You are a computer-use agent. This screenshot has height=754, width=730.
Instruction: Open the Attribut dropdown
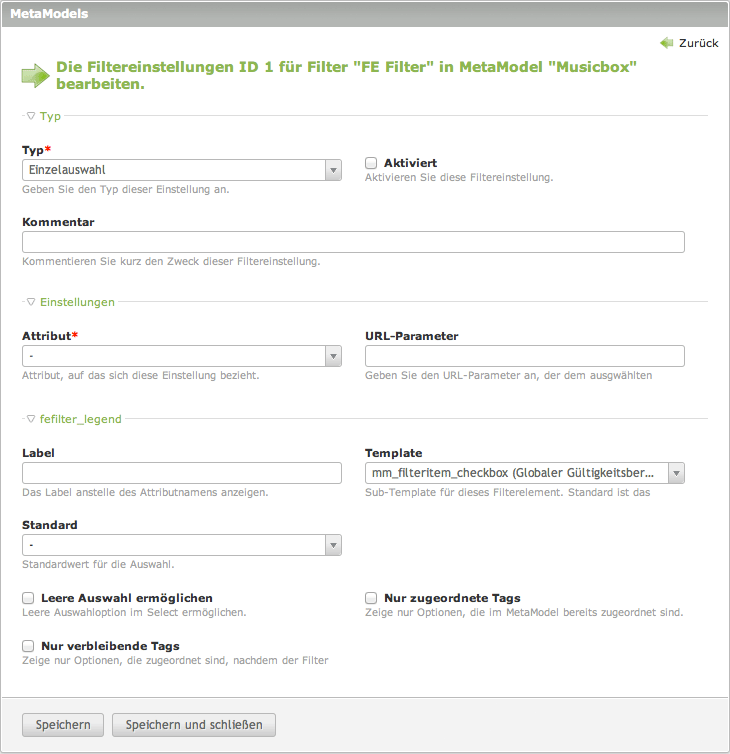click(182, 356)
